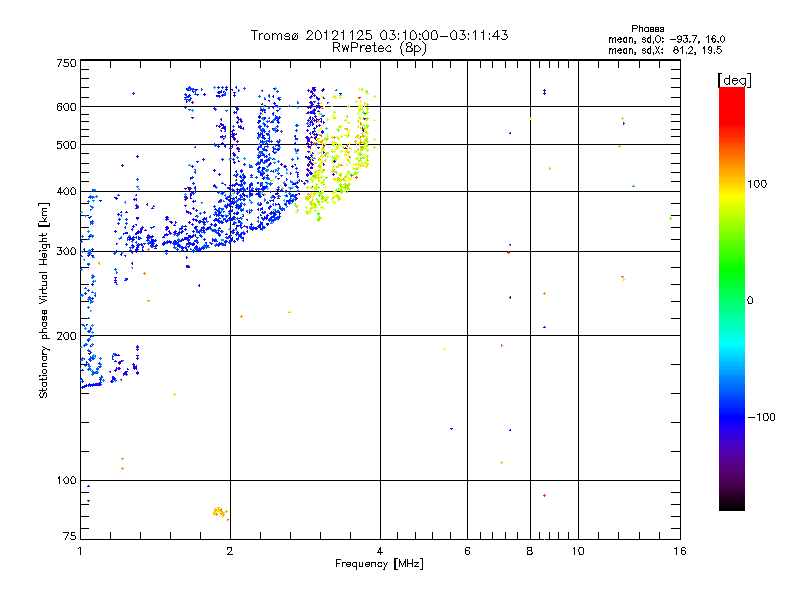800x600 pixels.
Task: Click the x-axis label '10'
Action: click(x=578, y=551)
